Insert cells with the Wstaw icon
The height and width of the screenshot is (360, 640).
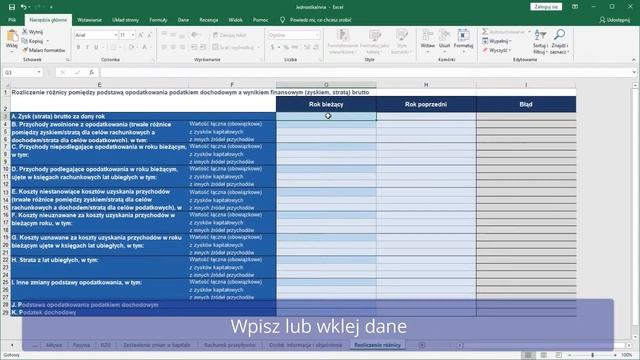point(427,36)
